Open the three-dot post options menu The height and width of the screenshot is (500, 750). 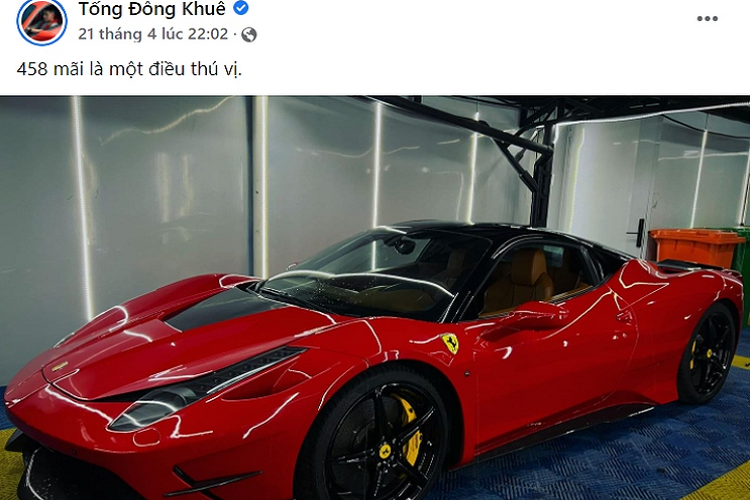[707, 19]
